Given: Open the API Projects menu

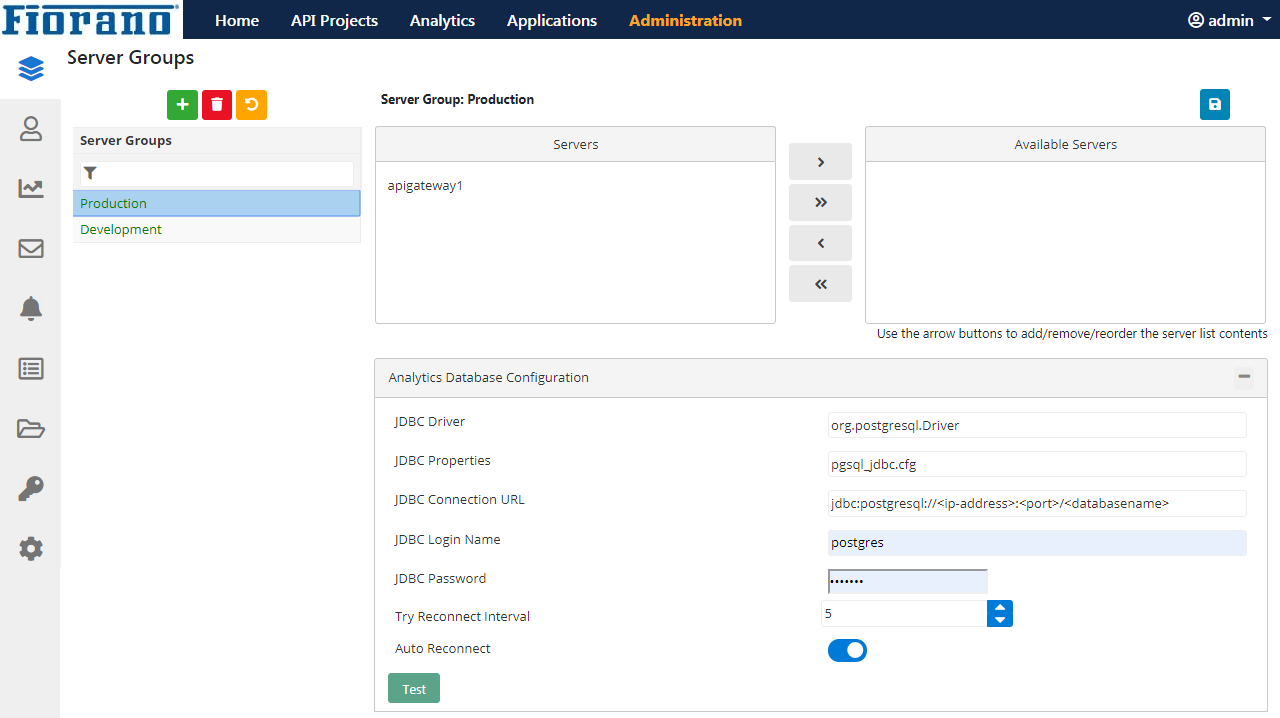Looking at the screenshot, I should pos(334,20).
